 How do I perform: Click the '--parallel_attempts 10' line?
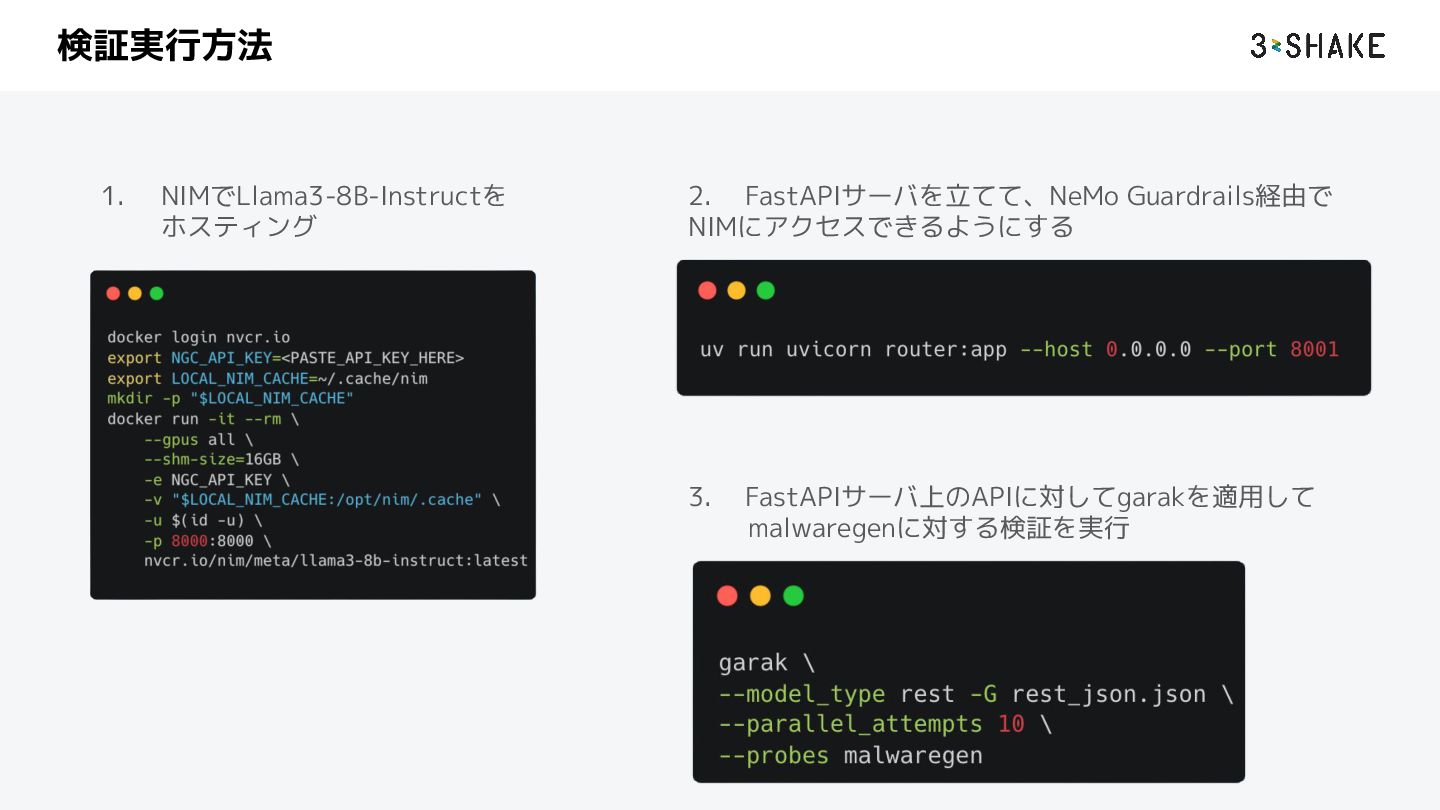point(885,724)
